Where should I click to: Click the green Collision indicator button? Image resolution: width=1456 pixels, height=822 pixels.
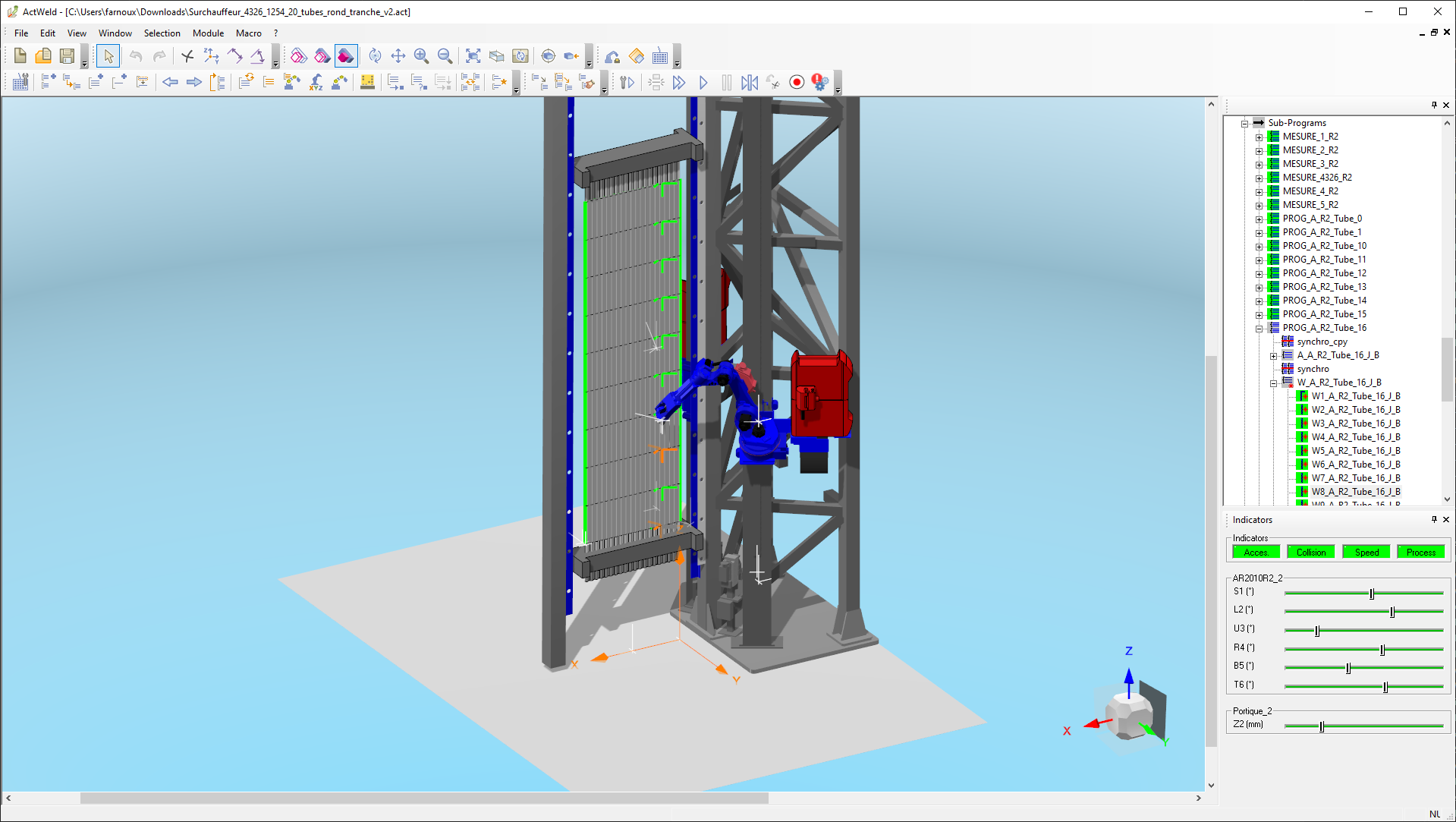point(1310,553)
